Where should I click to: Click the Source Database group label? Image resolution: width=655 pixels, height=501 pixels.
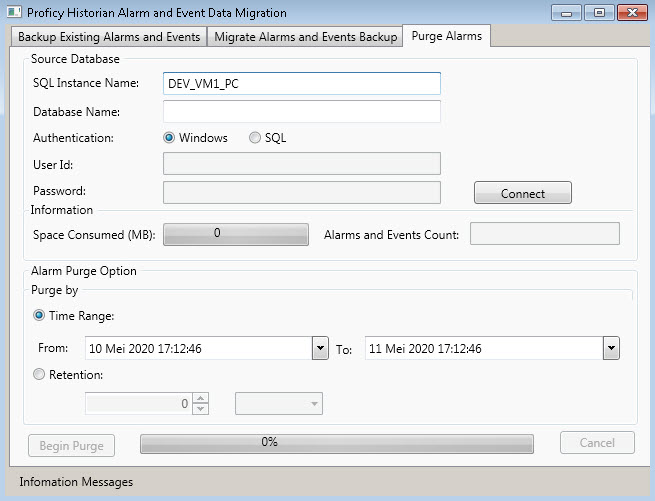tap(75, 59)
